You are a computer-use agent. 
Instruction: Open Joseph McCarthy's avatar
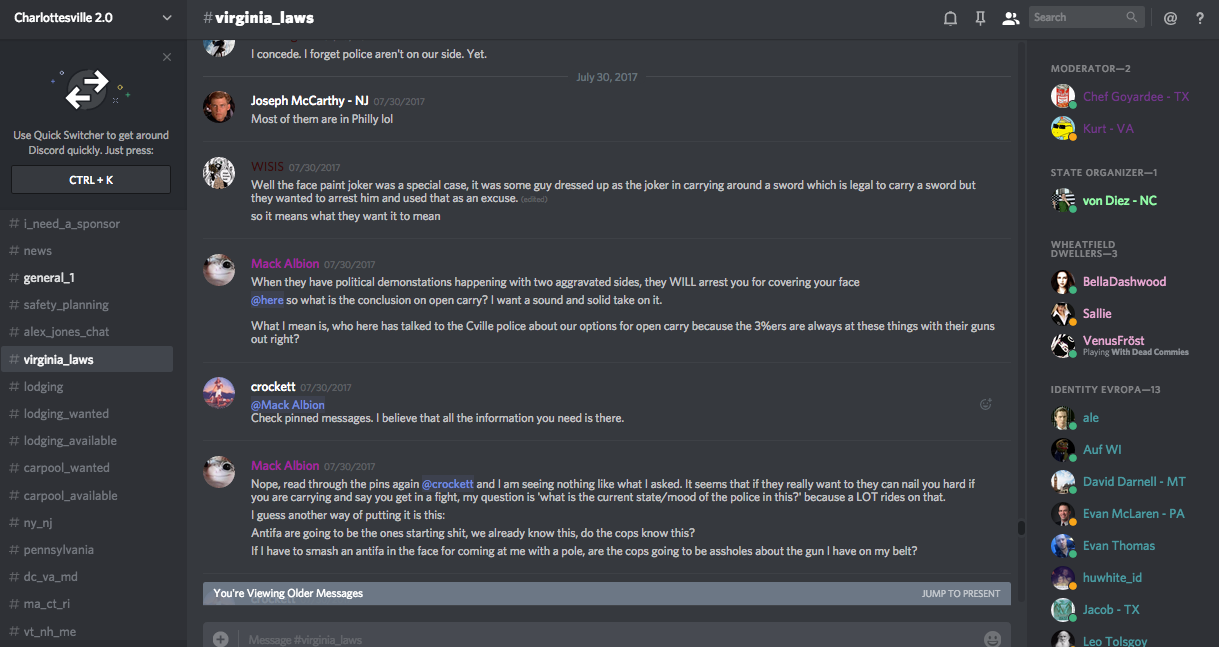219,107
